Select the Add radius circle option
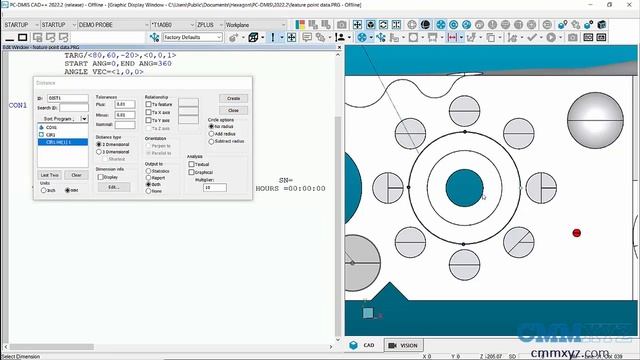 pyautogui.click(x=211, y=134)
